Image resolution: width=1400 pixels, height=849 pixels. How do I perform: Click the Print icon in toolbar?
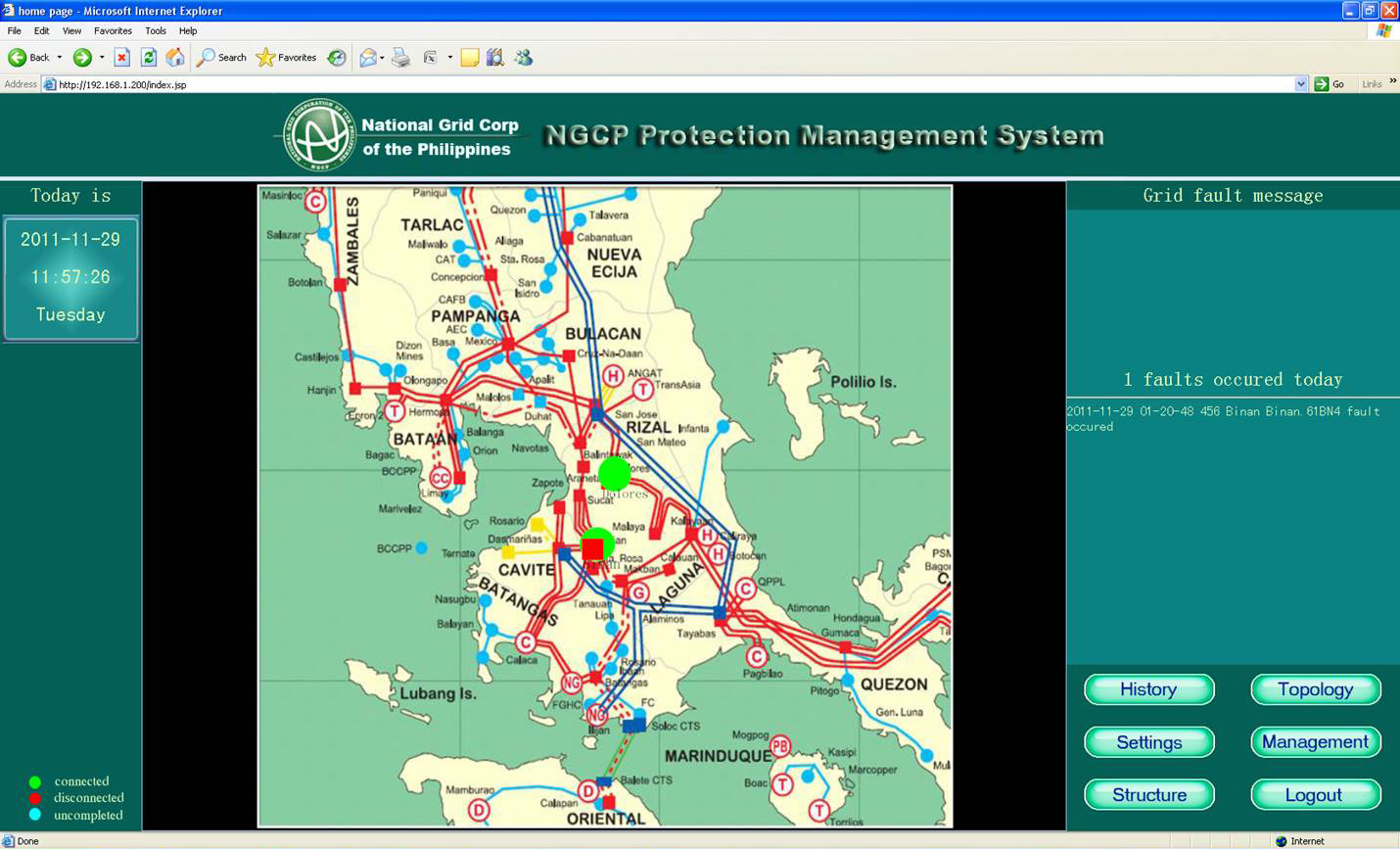tap(400, 58)
